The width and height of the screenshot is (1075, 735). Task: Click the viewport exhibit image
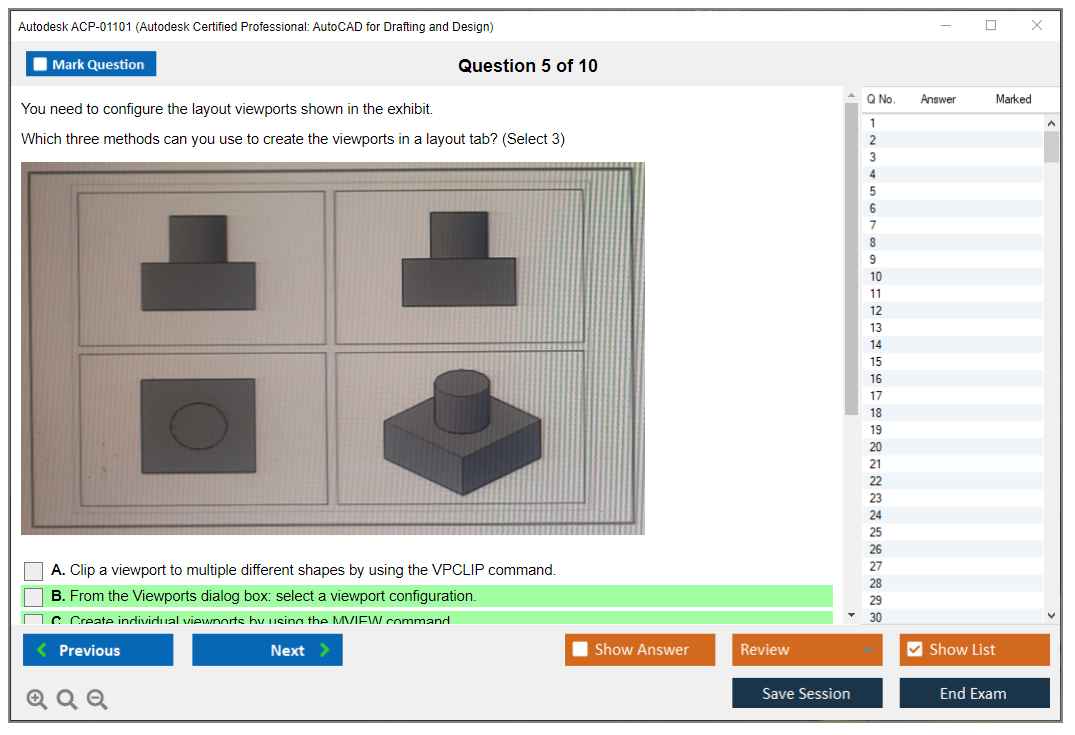tap(332, 348)
